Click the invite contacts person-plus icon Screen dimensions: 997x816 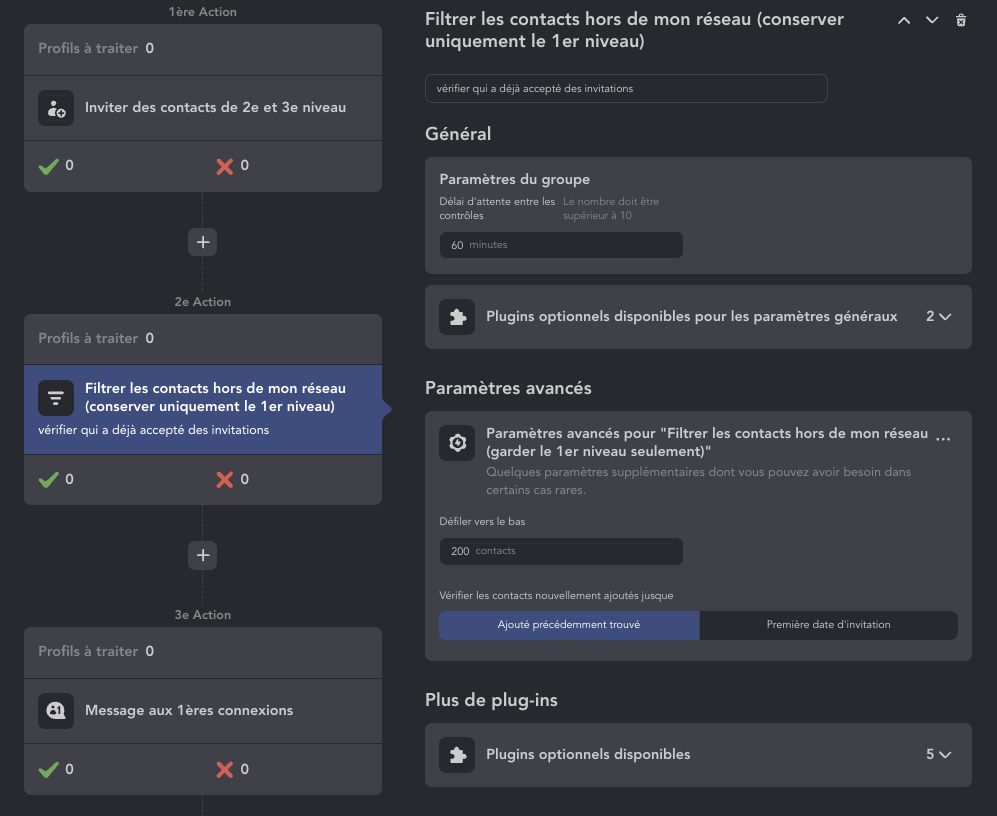tap(56, 108)
